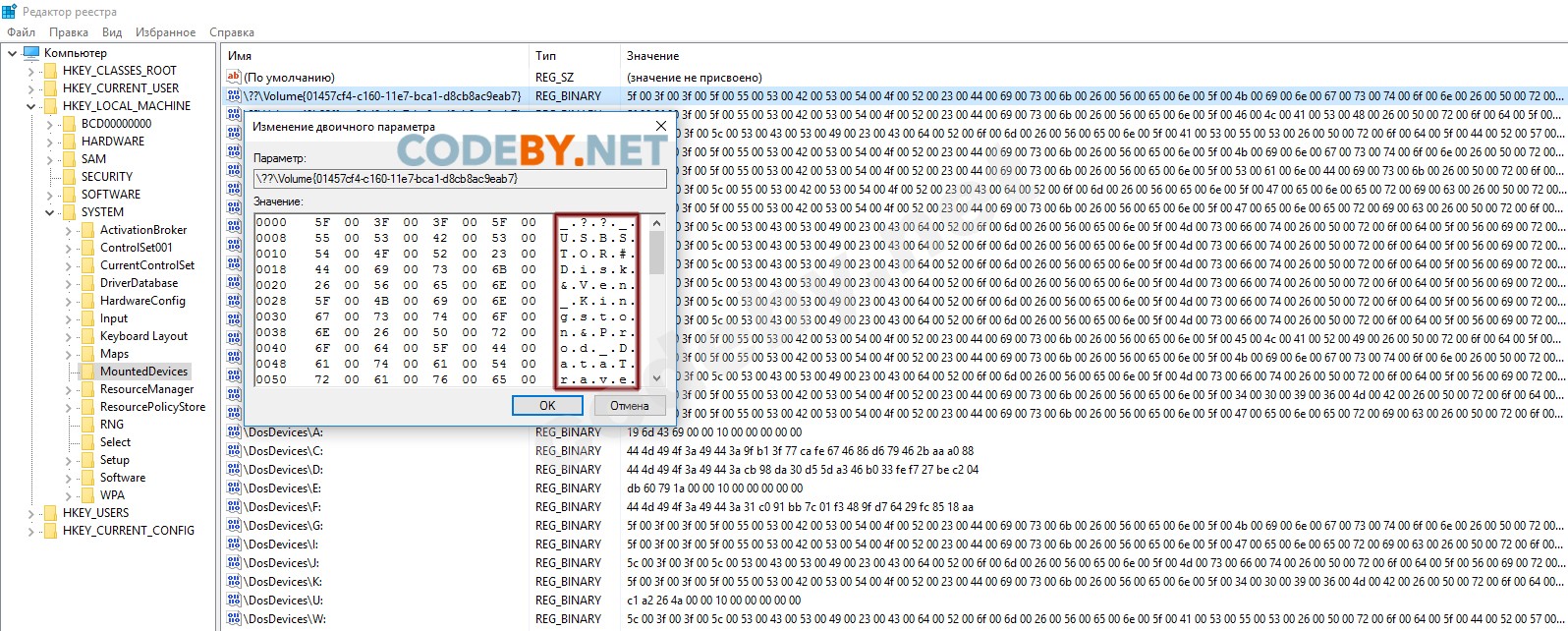The width and height of the screenshot is (1568, 631).
Task: Click the binary icon of \DosDevices\W:
Action: (234, 619)
